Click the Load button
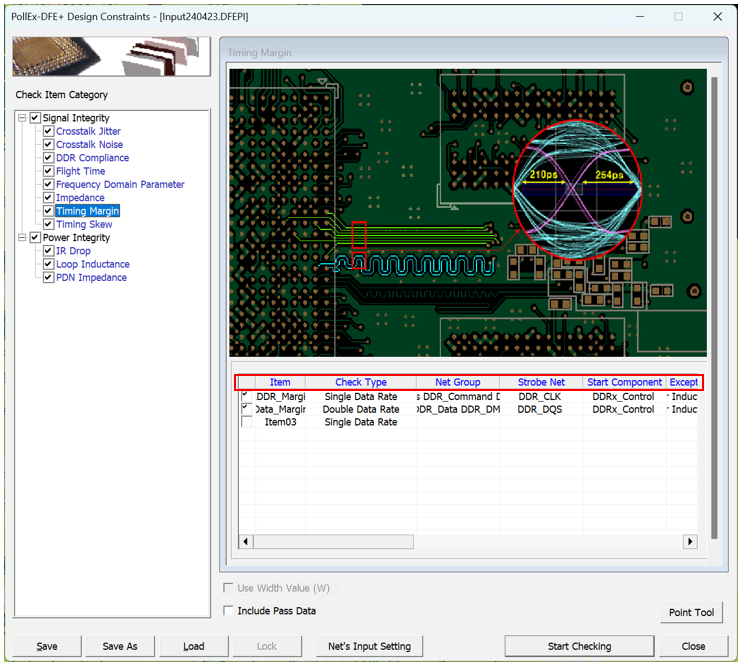The width and height of the screenshot is (742, 671). [x=194, y=646]
